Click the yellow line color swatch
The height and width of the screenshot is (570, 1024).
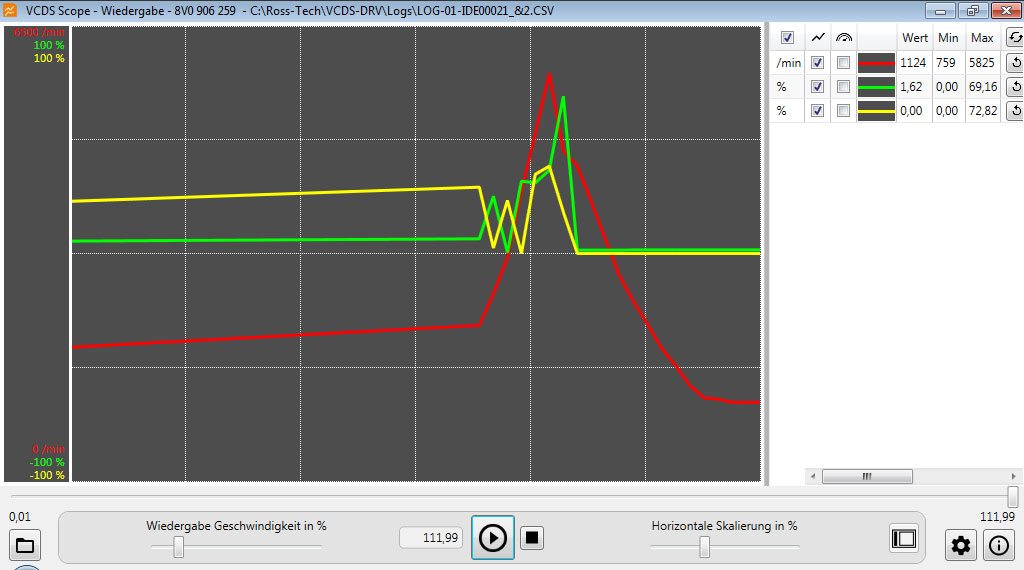[876, 111]
